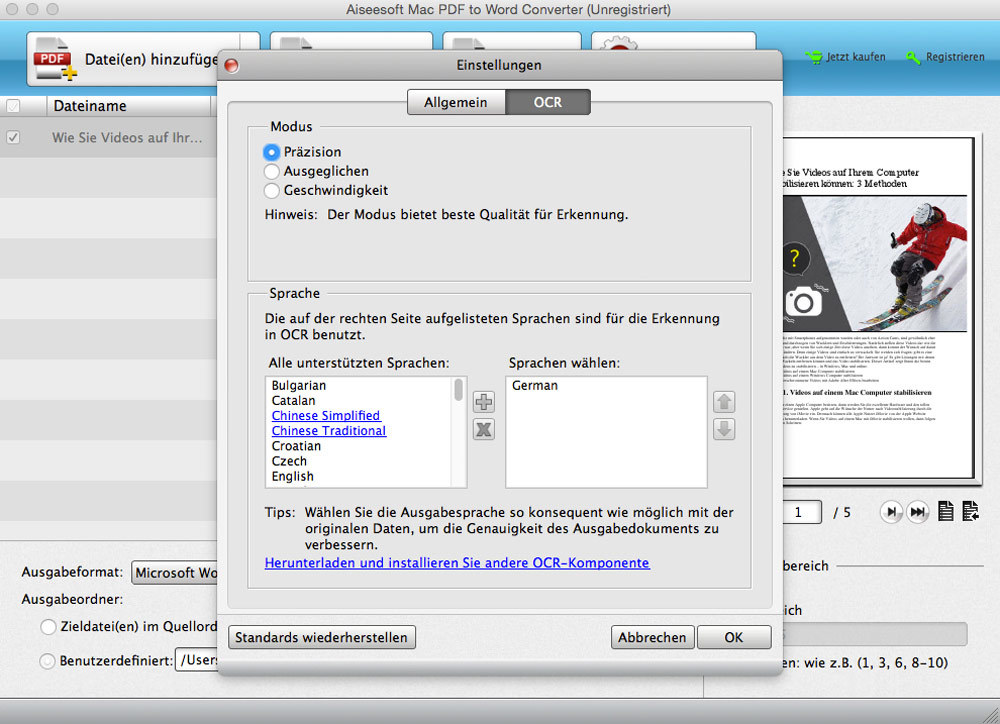Viewport: 1000px width, 724px height.
Task: Click the Jetzt kaufen link
Action: click(846, 57)
